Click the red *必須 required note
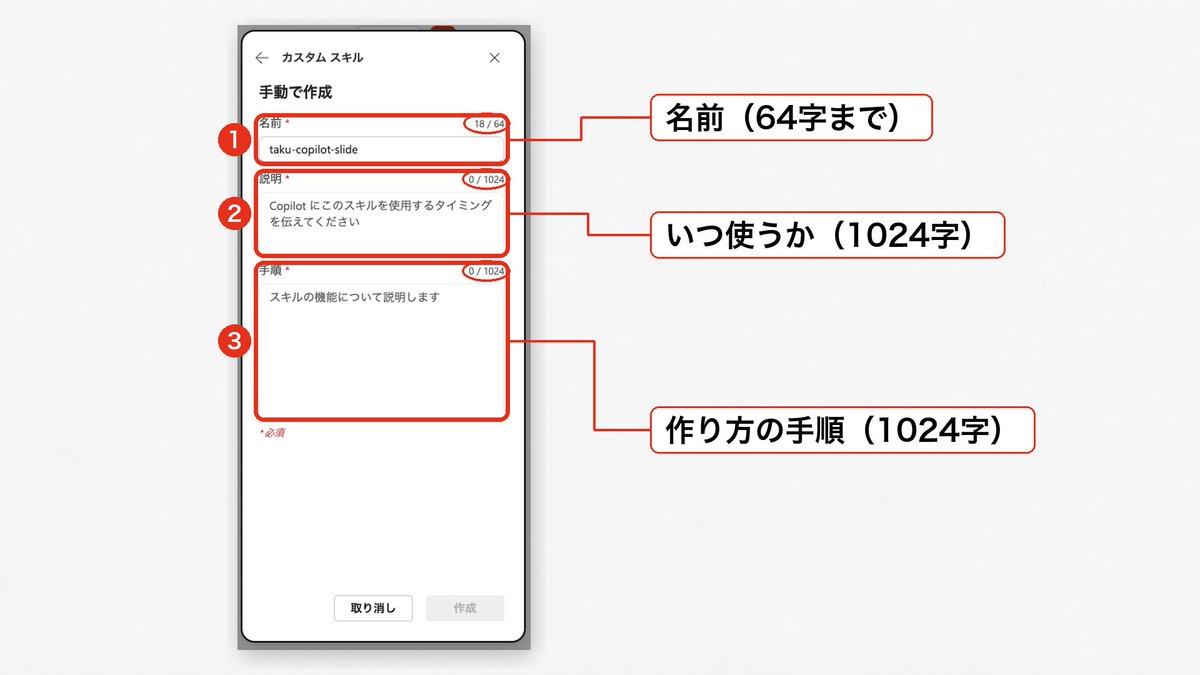This screenshot has height=675, width=1200. click(x=273, y=433)
